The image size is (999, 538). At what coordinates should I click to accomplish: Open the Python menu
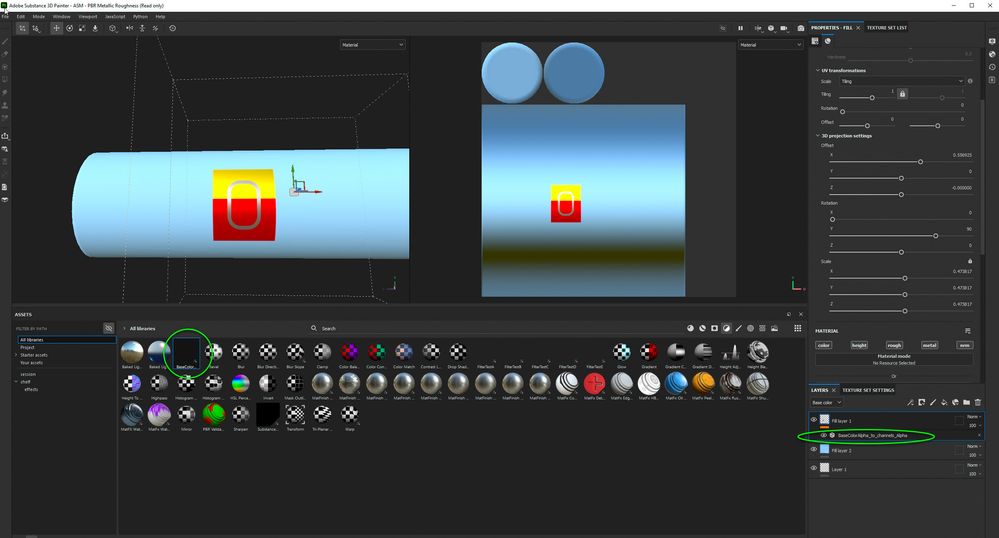[x=140, y=17]
